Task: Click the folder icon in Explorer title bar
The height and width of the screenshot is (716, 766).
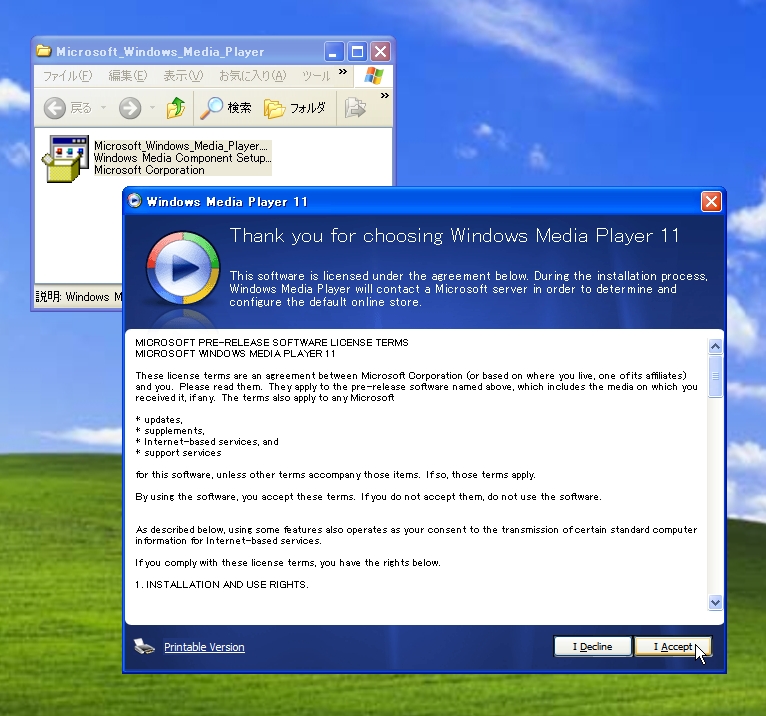Action: [x=44, y=51]
